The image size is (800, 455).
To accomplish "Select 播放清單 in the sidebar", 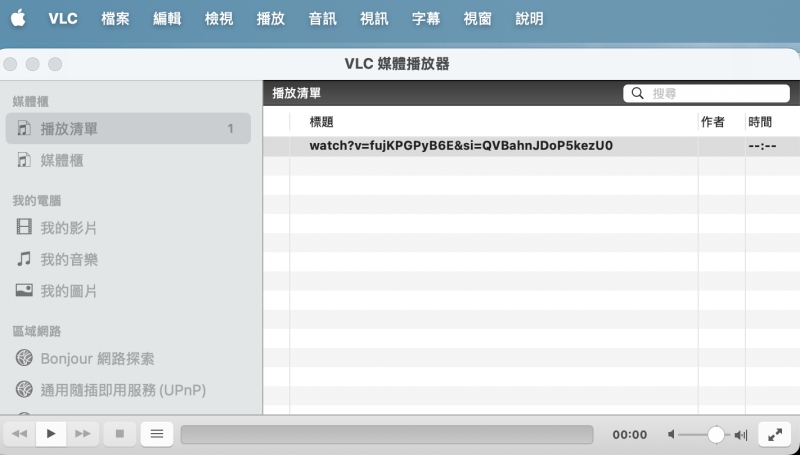I will [x=128, y=129].
